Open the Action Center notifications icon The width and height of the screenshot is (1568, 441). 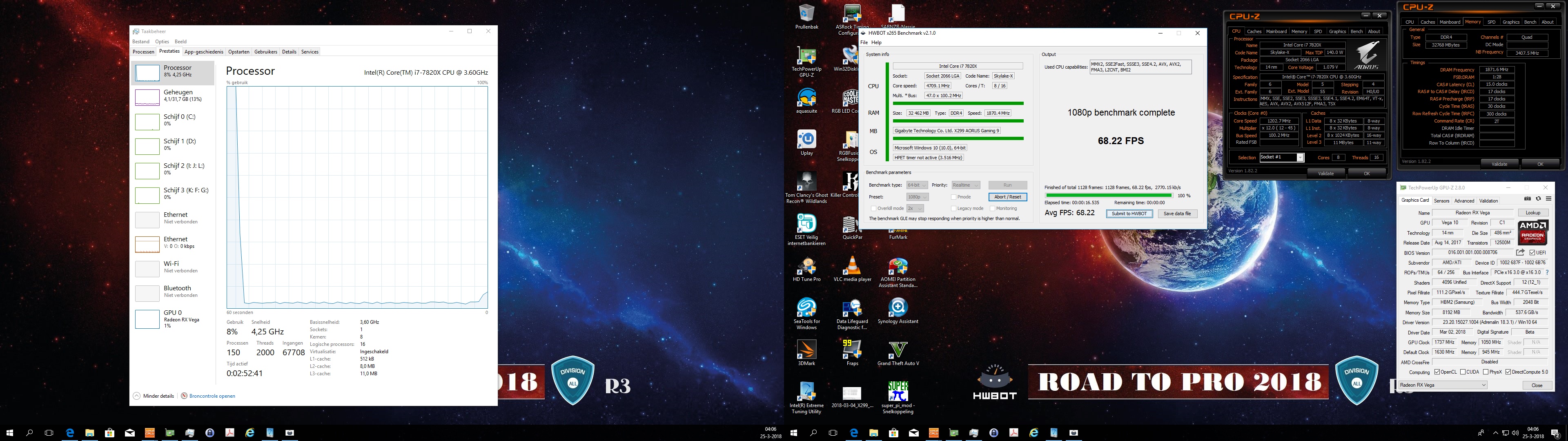(1555, 433)
